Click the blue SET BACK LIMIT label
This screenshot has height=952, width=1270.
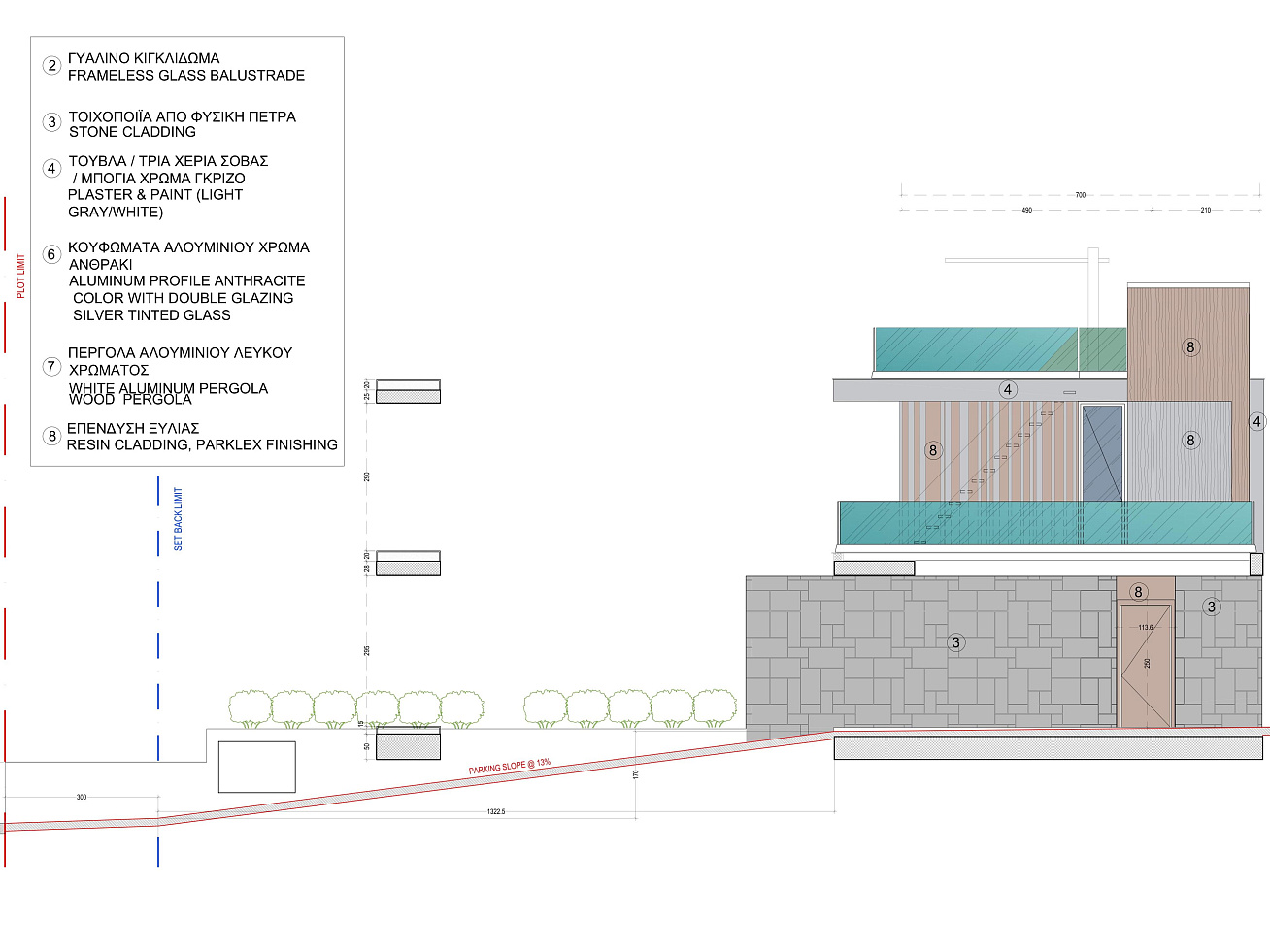(x=178, y=519)
